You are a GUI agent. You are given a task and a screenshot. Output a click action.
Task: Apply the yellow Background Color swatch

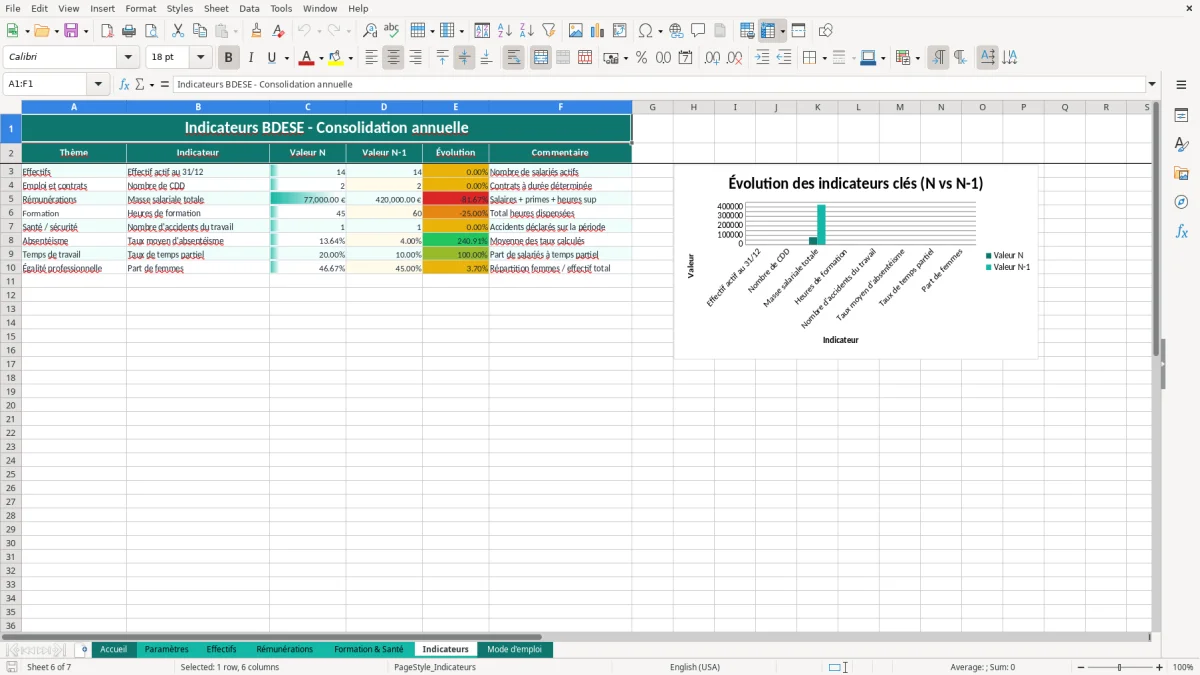[x=336, y=58]
